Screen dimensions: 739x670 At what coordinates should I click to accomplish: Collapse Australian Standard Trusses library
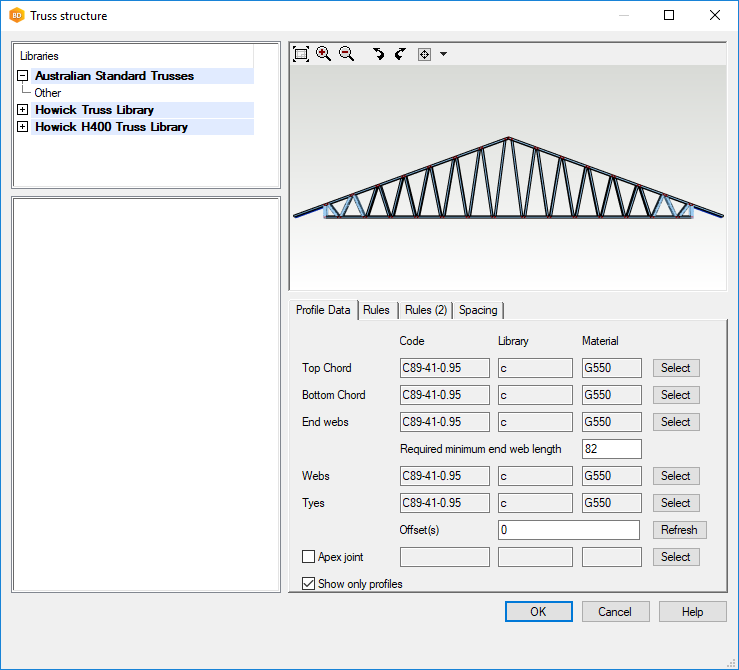pyautogui.click(x=22, y=76)
